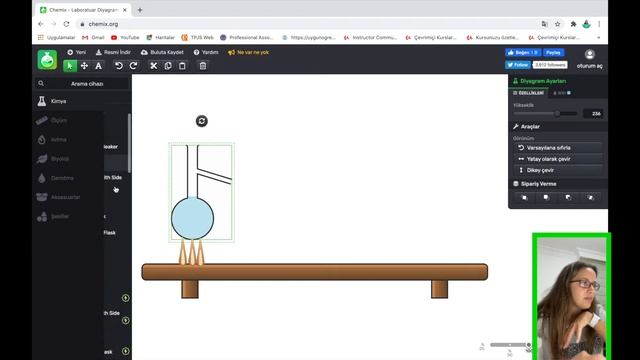
Task: Click the first ordering icon under Sipariş Verme
Action: [524, 198]
